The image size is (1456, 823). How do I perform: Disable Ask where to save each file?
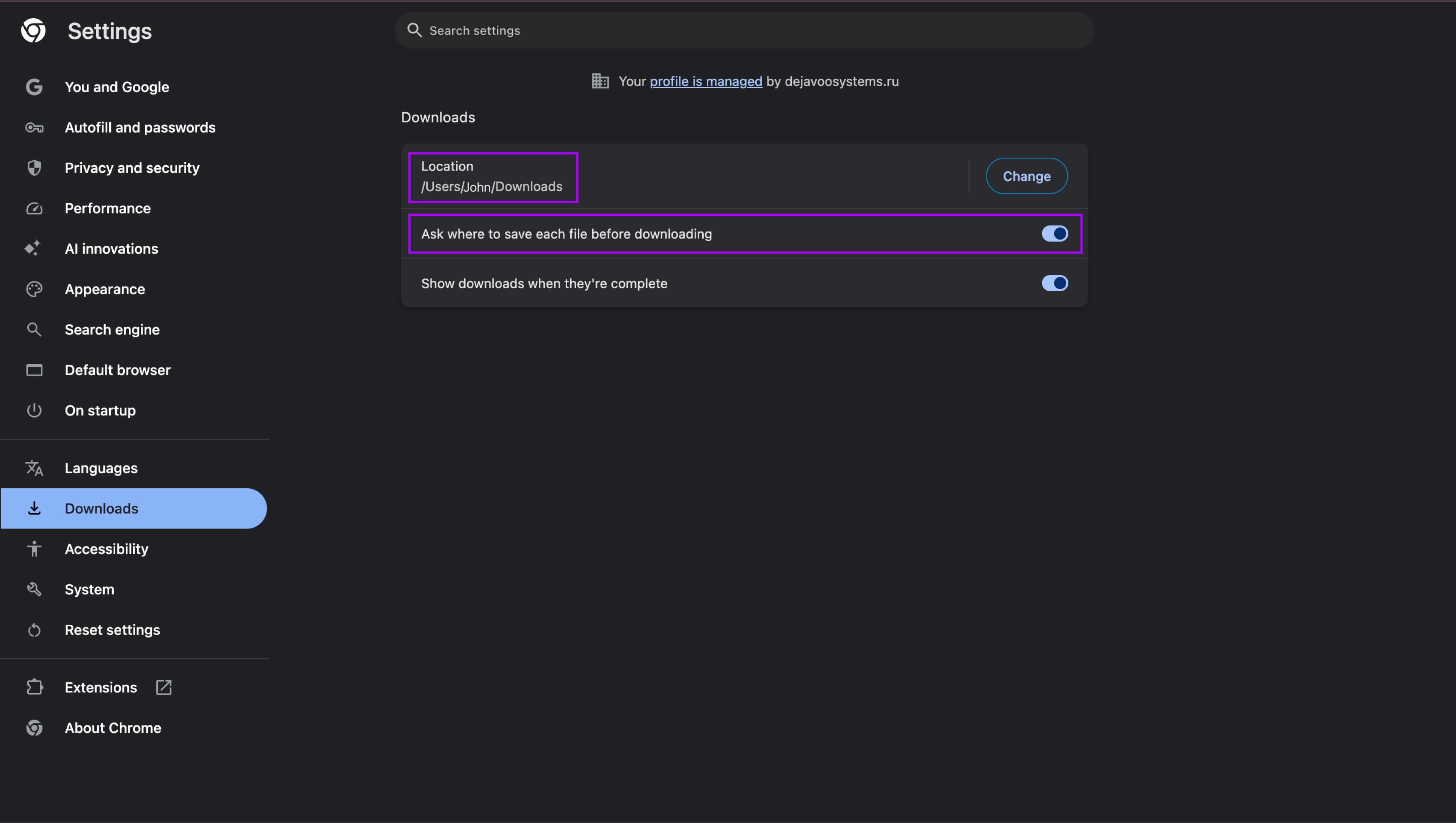pos(1054,234)
